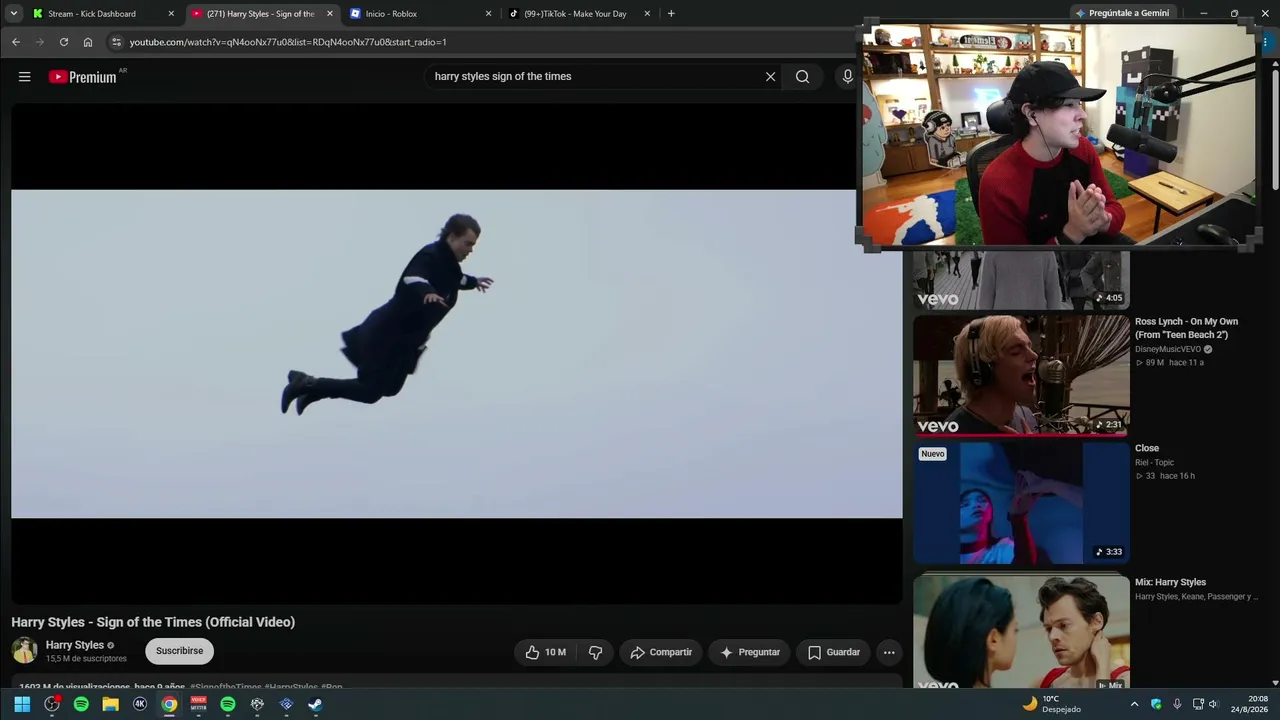This screenshot has width=1280, height=720.
Task: Open the video titled Close
Action: 1147,448
